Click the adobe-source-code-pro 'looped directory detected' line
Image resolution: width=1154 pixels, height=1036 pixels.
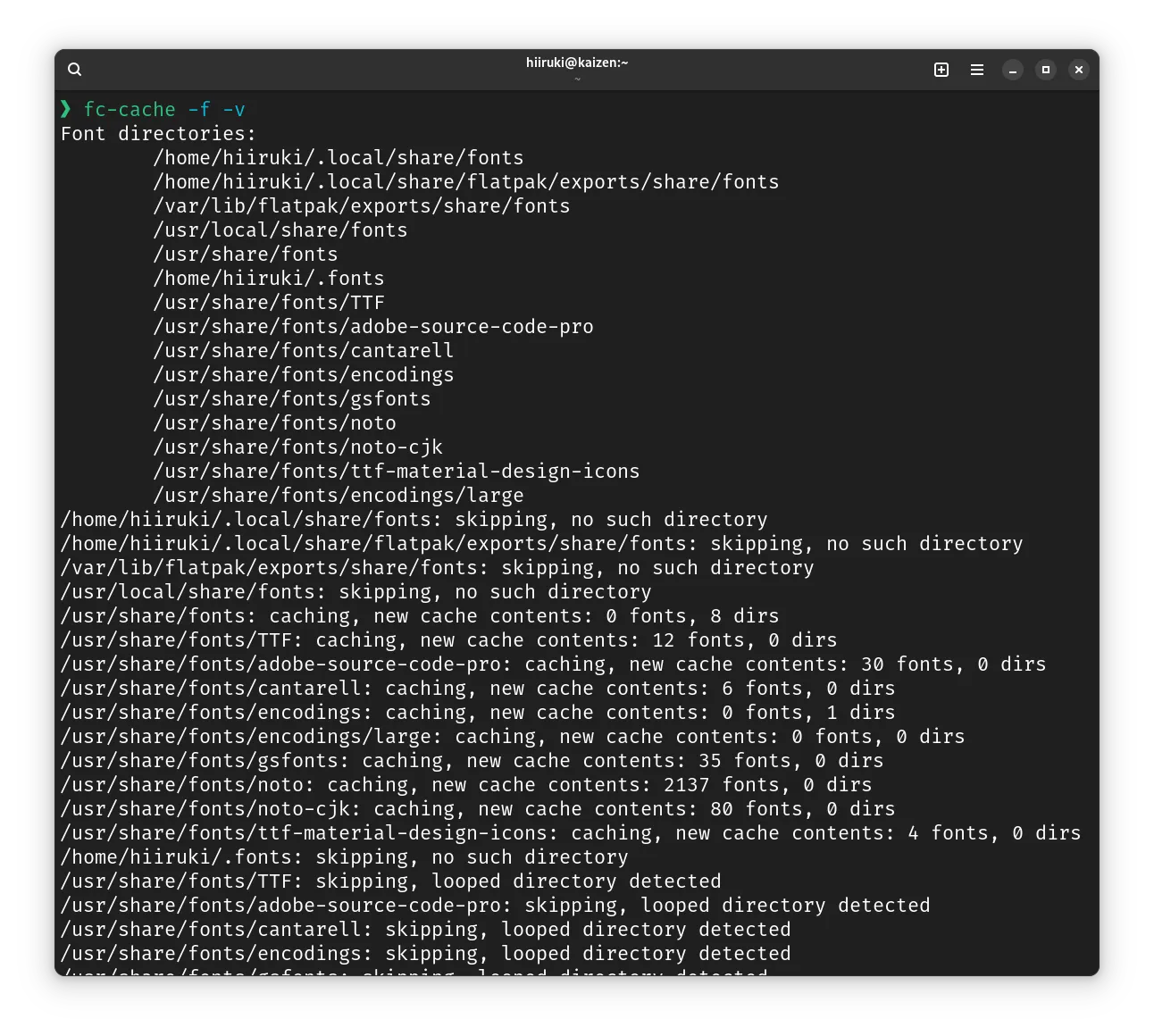(x=495, y=906)
